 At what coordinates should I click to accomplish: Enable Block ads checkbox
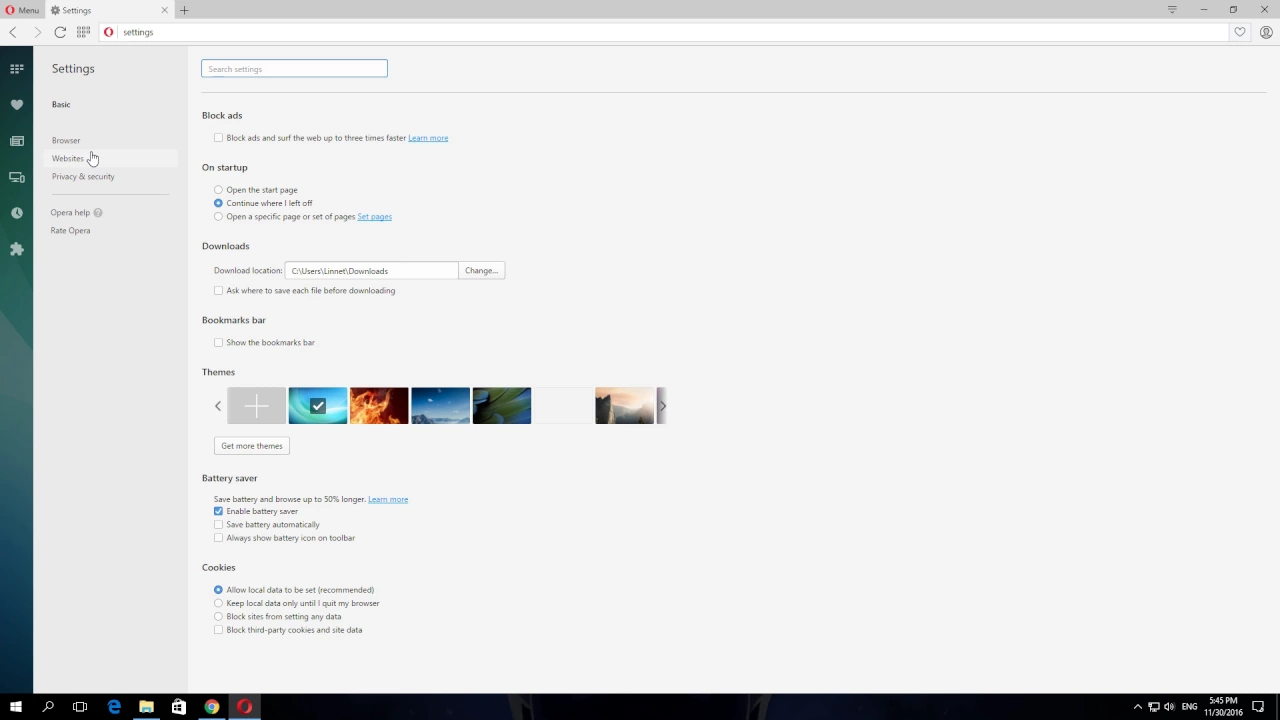point(218,138)
